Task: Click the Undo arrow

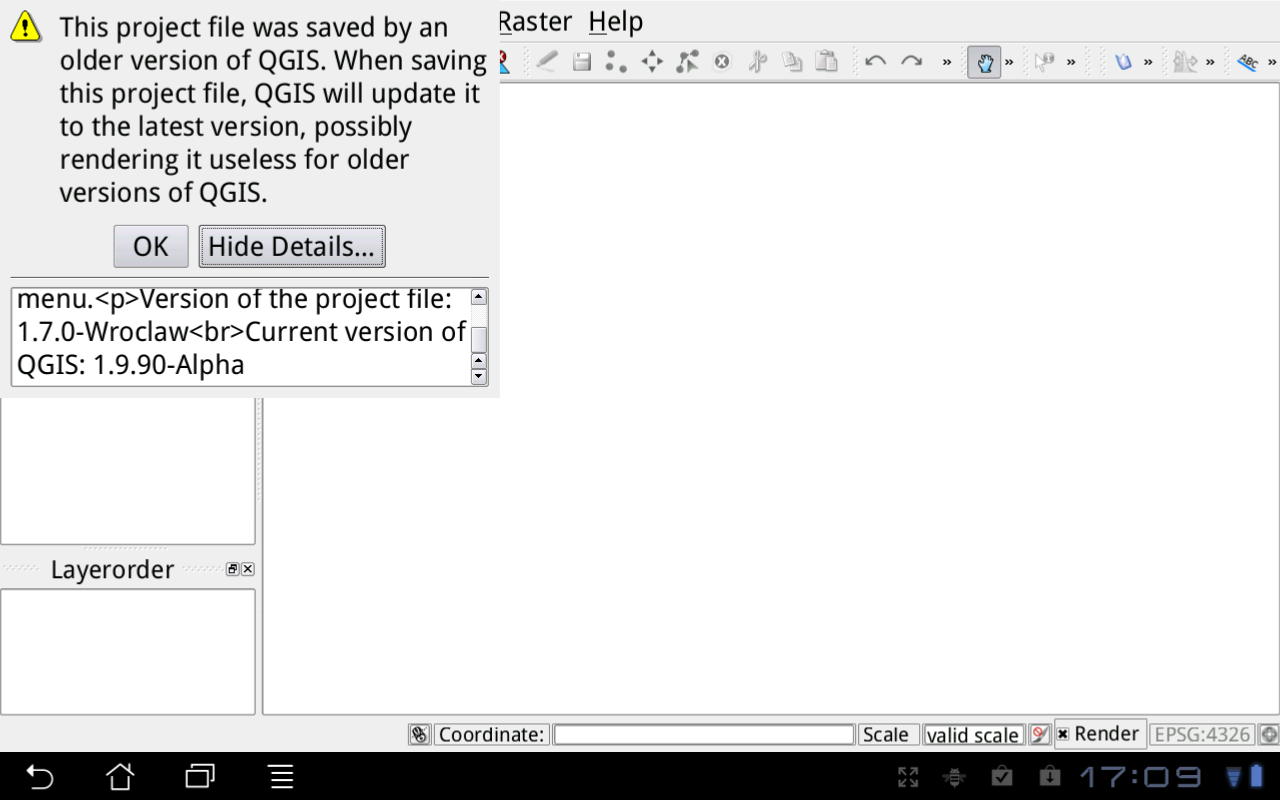Action: point(875,62)
